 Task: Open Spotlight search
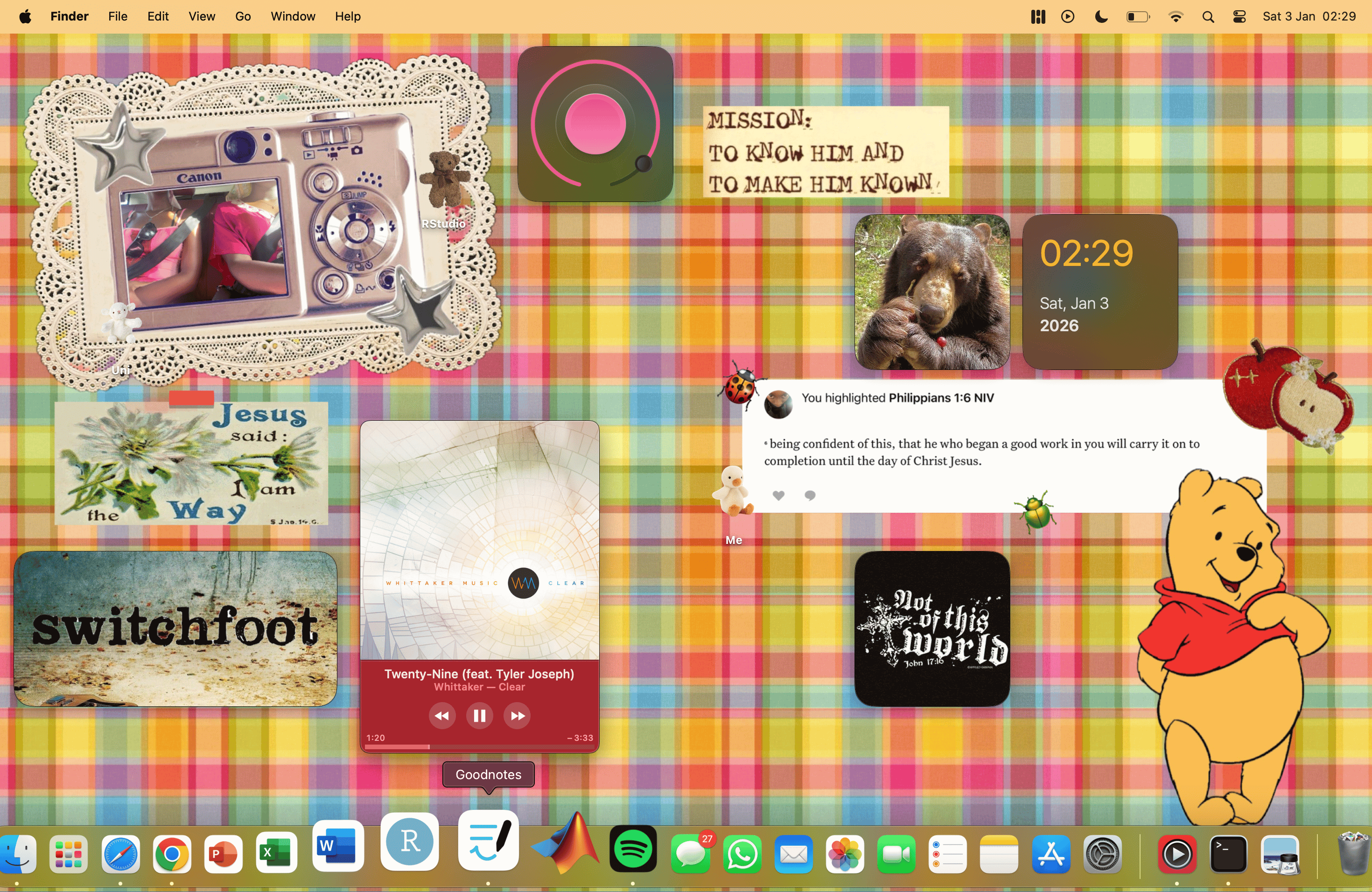[x=1208, y=16]
